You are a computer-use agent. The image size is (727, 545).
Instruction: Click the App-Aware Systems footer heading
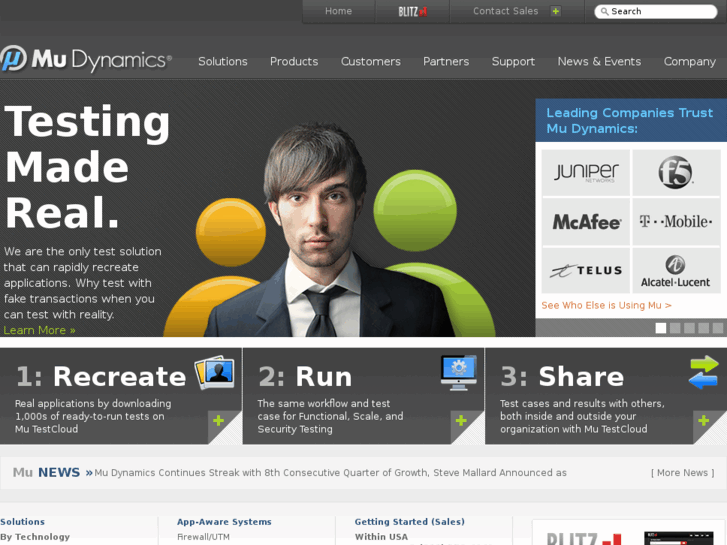(x=224, y=522)
